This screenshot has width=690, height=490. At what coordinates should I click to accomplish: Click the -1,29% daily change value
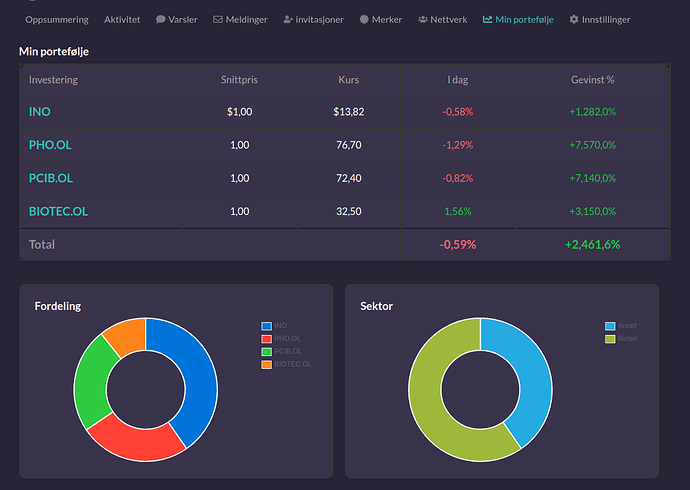[x=458, y=145]
